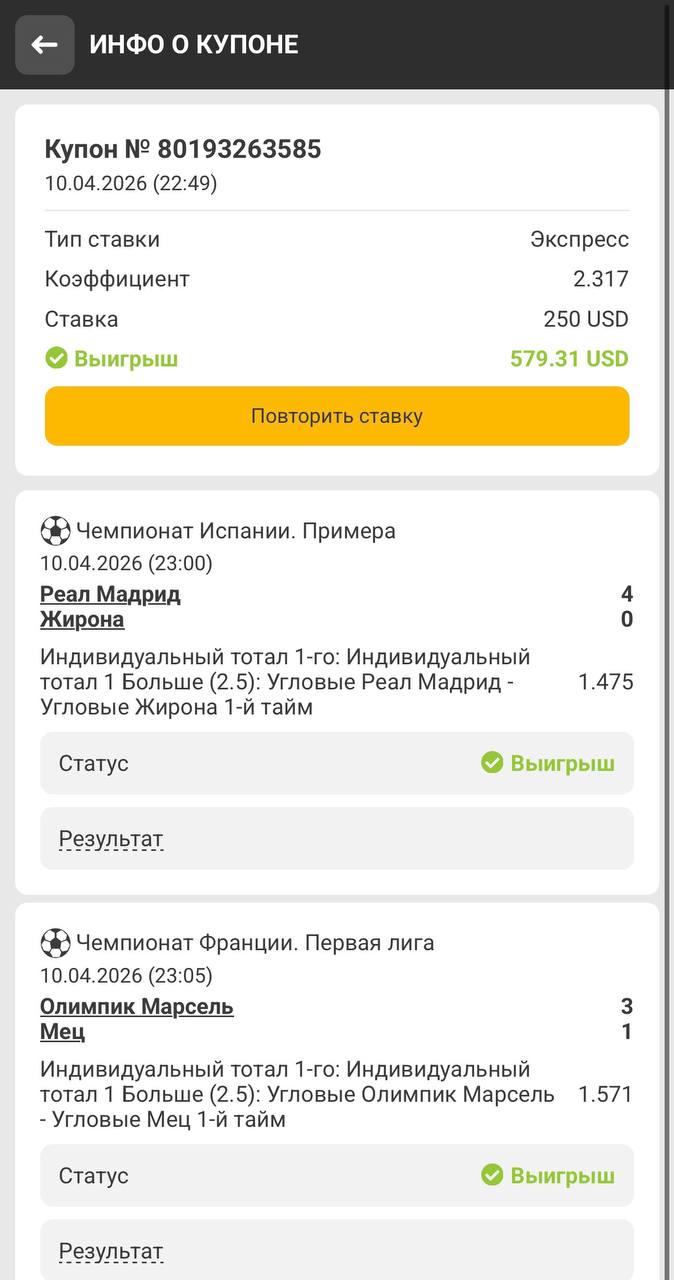Screen dimensions: 674x1280
Task: Click the 1.571 odds value
Action: (605, 1094)
